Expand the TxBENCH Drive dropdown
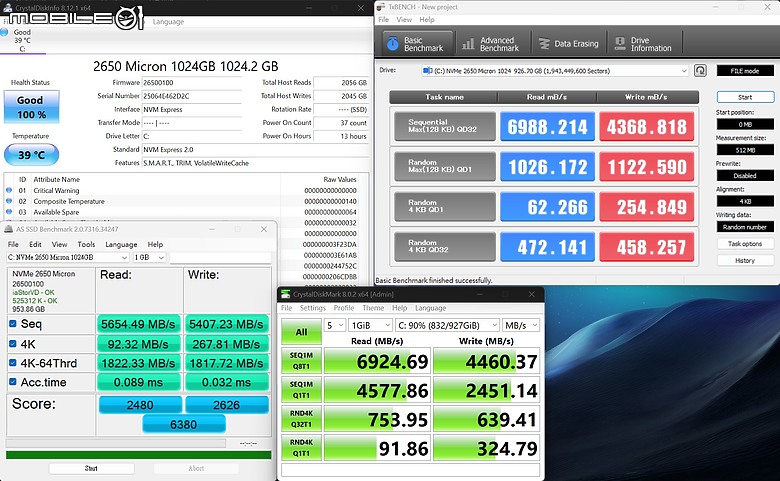780x481 pixels. 683,71
